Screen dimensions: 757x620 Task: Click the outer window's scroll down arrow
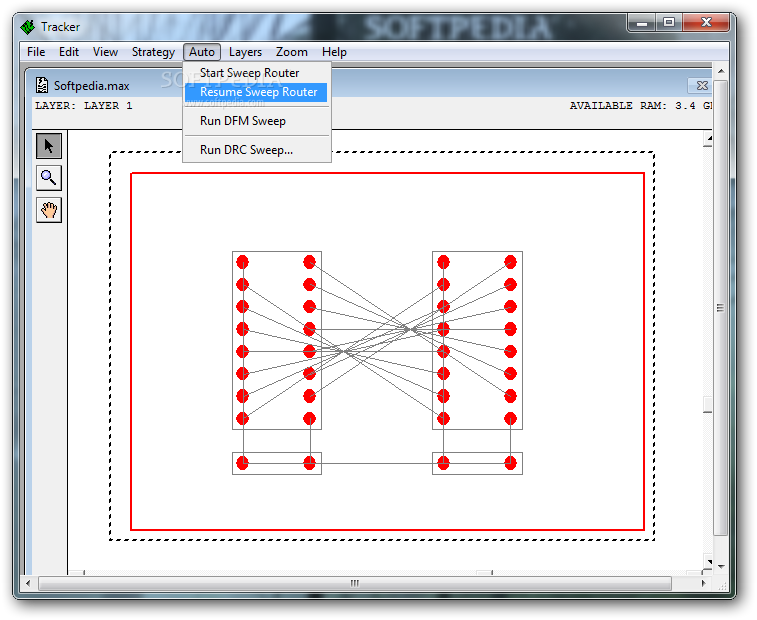click(x=721, y=566)
